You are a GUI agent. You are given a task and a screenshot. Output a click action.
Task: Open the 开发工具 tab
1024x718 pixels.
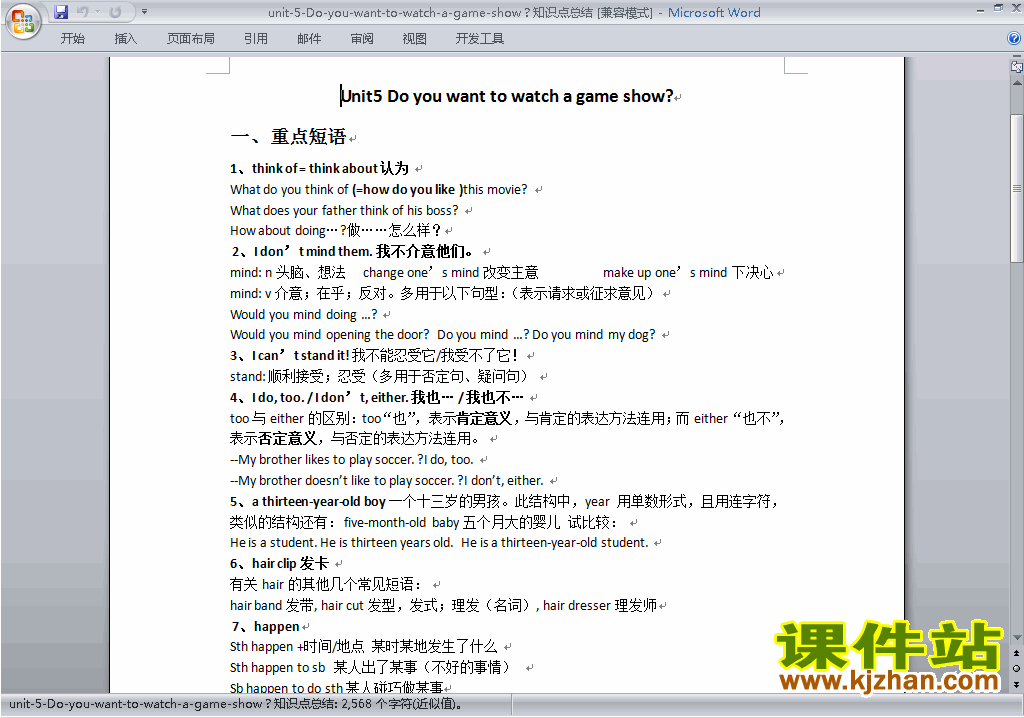tap(480, 39)
